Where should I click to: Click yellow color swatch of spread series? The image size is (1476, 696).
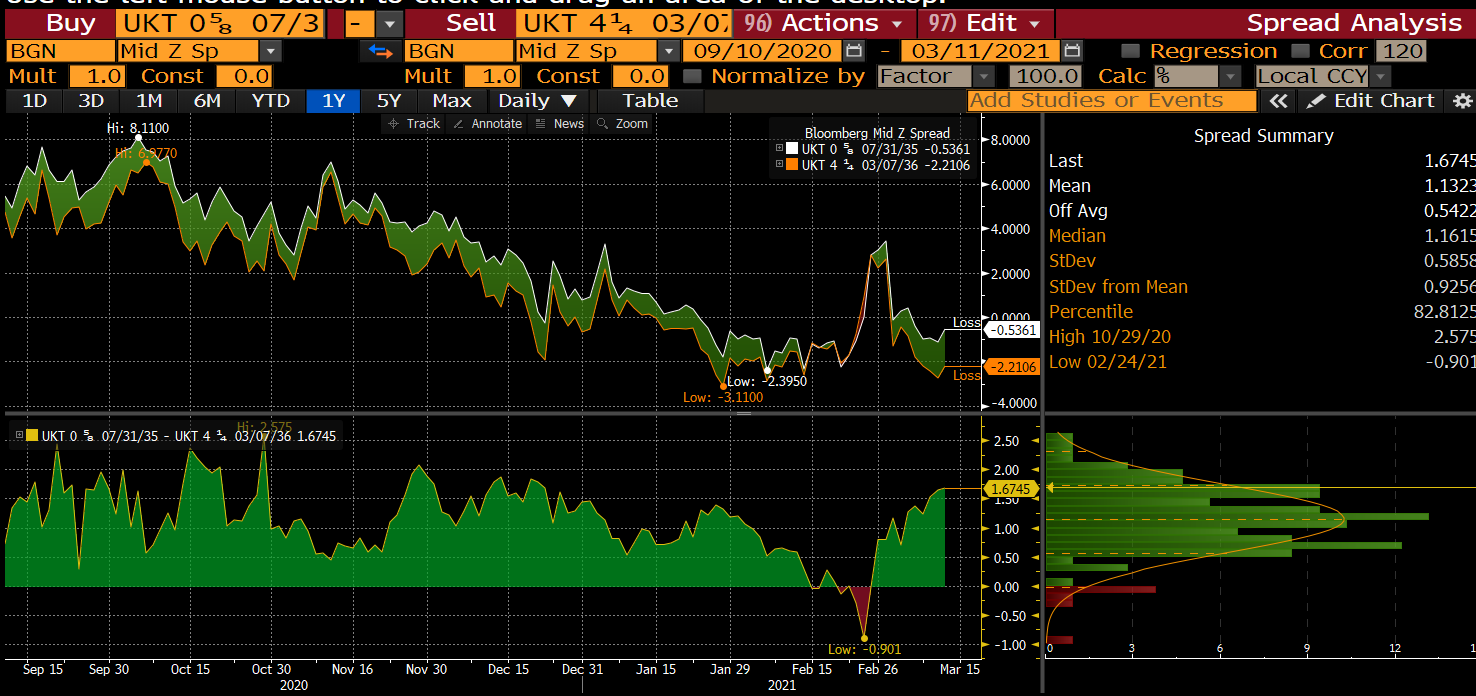[32, 435]
